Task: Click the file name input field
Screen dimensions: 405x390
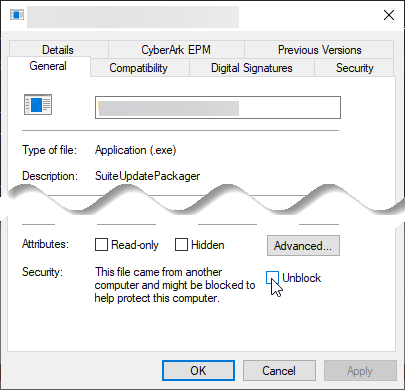Action: click(x=218, y=107)
